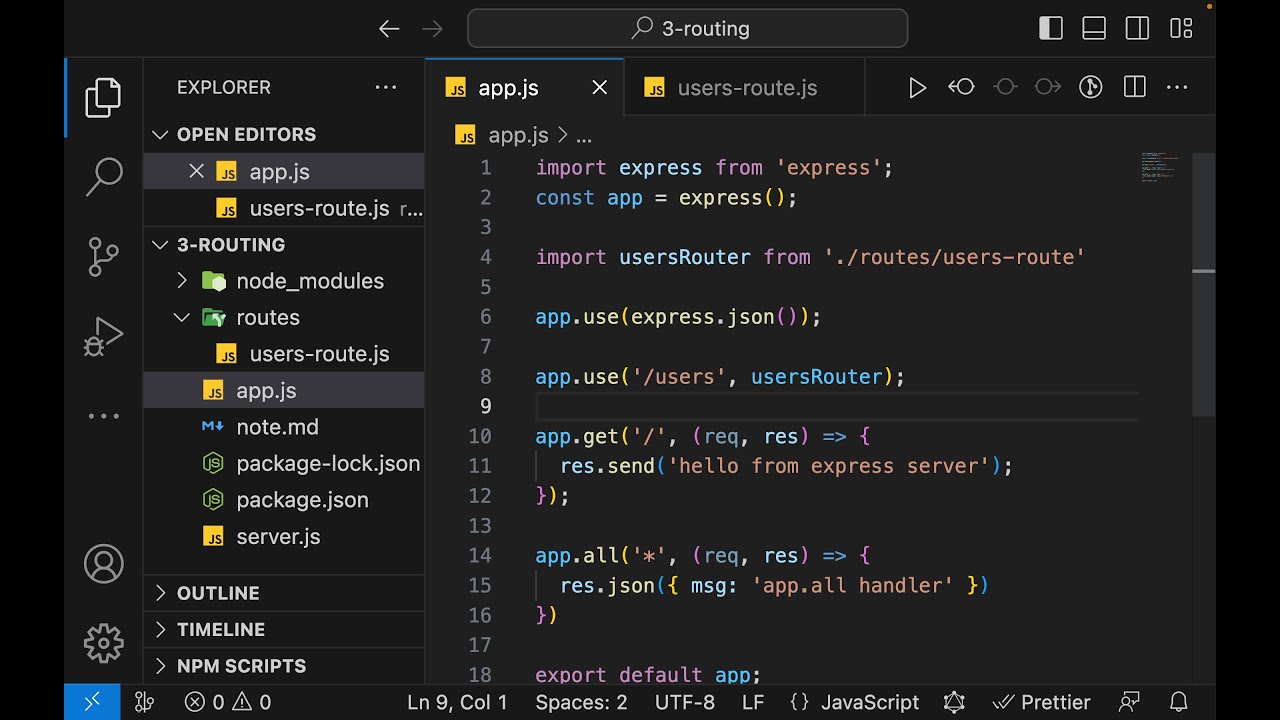The height and width of the screenshot is (720, 1280).
Task: Open users-route.js inside routes folder
Action: [x=284, y=354]
